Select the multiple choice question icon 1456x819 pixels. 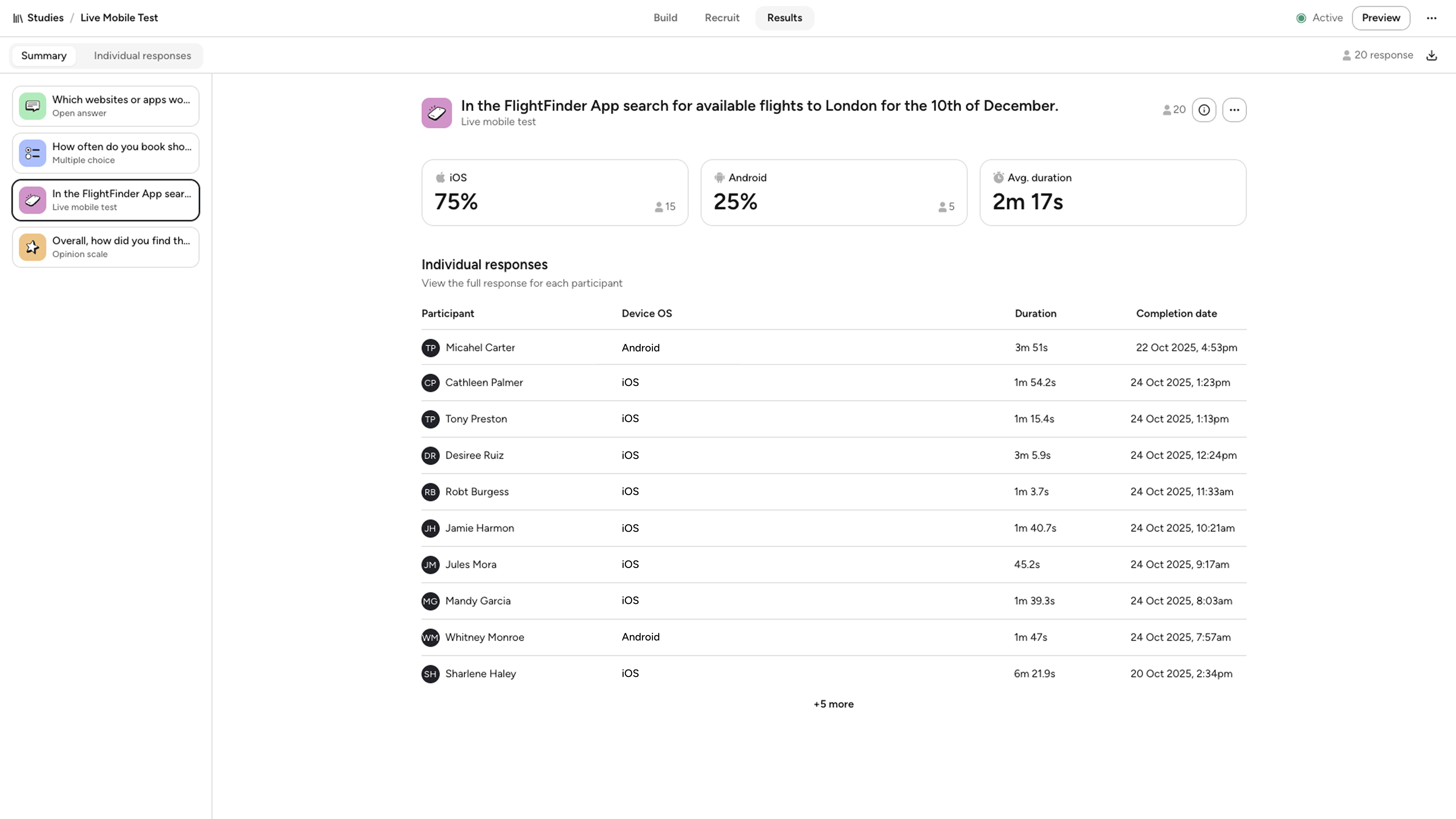pos(32,153)
